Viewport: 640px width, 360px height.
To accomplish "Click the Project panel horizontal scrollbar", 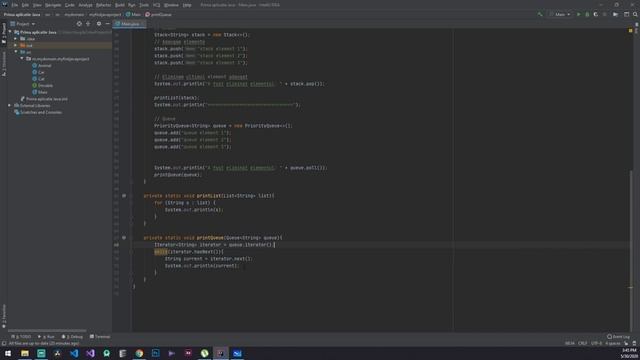I will point(47,330).
